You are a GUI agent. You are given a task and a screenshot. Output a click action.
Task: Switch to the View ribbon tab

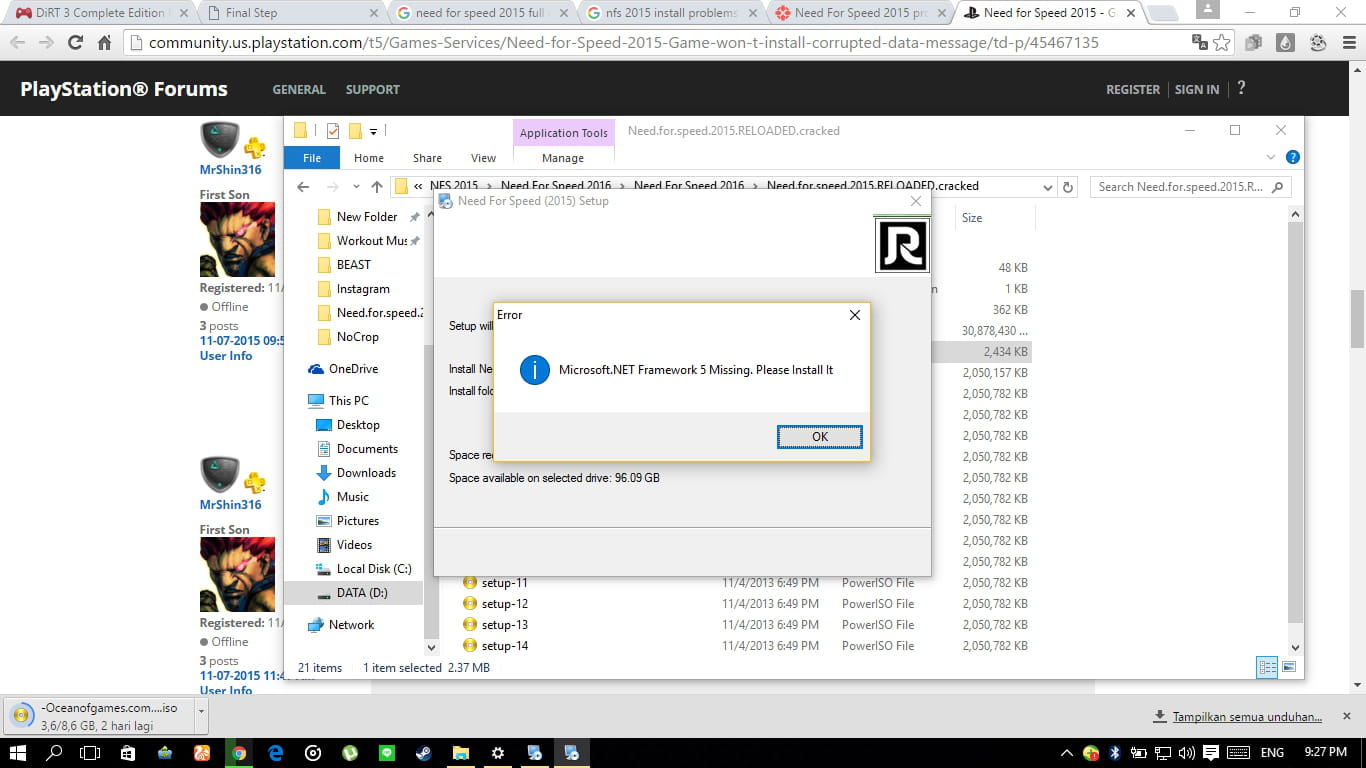click(x=483, y=158)
